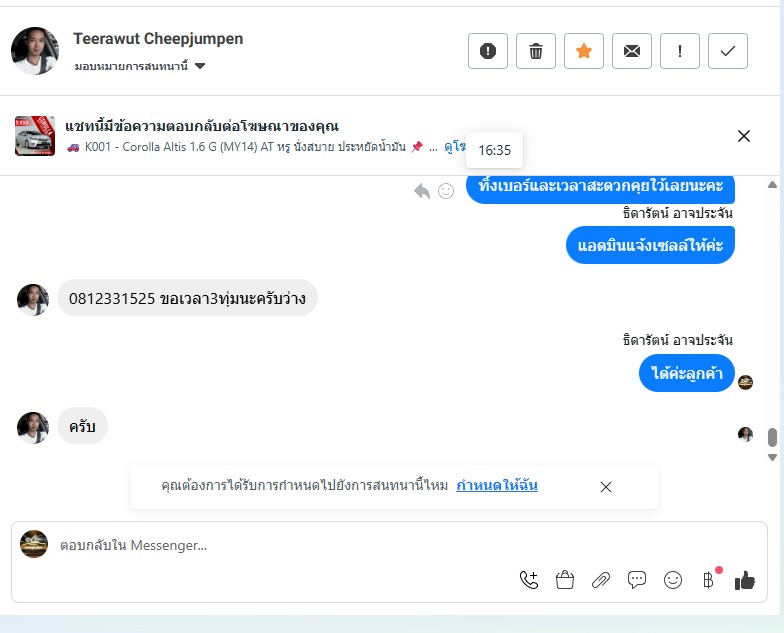Viewport: 784px width, 633px height.
Task: Click the assign to me link
Action: click(496, 486)
